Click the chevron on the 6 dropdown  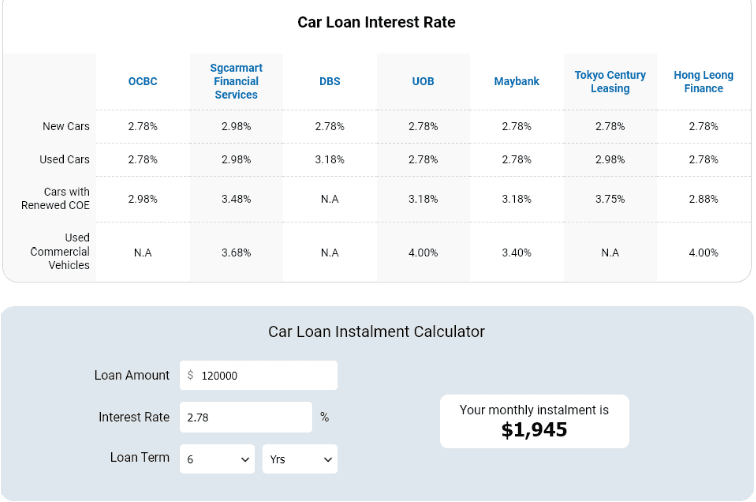click(x=245, y=460)
